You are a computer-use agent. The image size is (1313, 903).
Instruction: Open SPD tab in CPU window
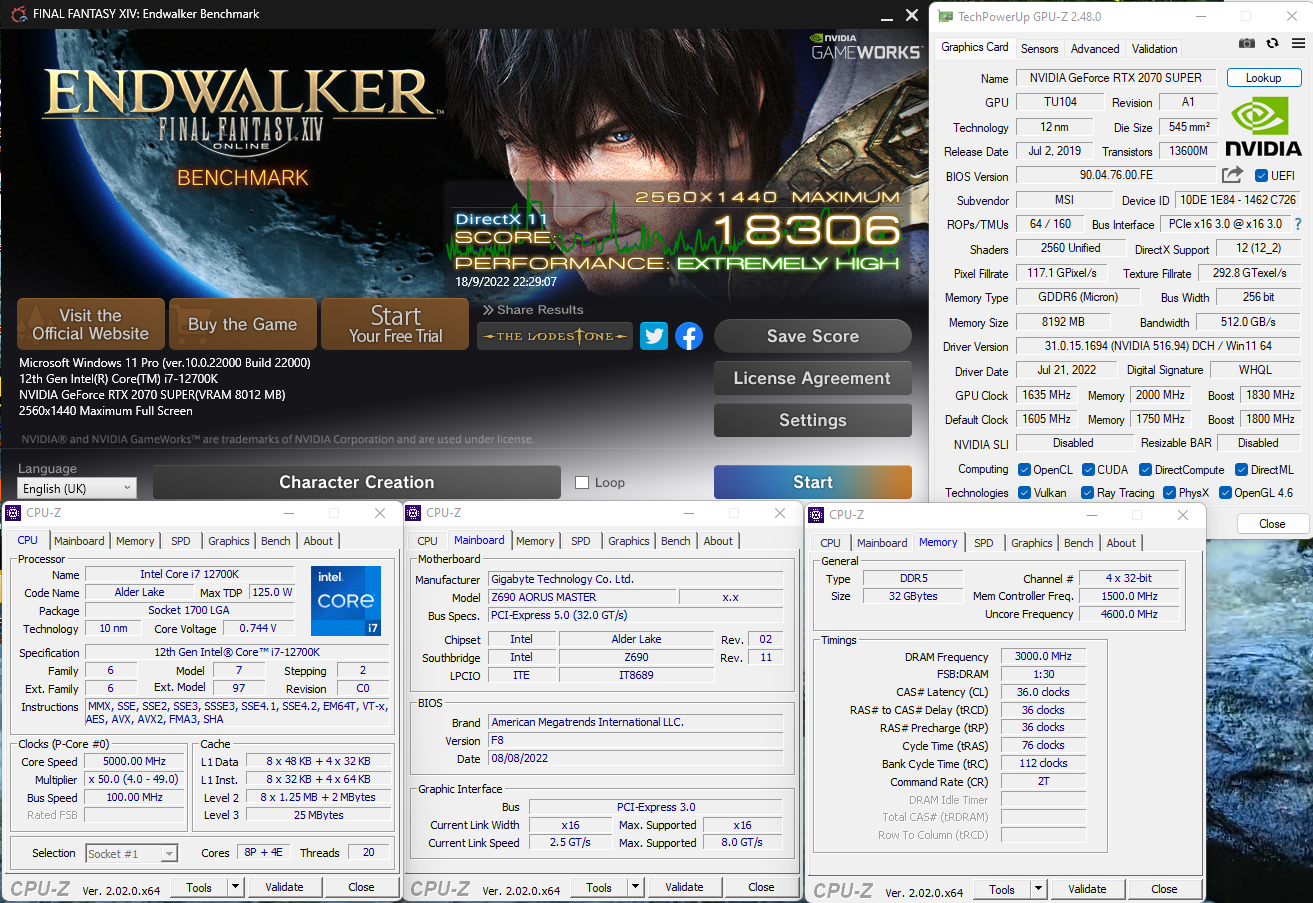pos(181,541)
